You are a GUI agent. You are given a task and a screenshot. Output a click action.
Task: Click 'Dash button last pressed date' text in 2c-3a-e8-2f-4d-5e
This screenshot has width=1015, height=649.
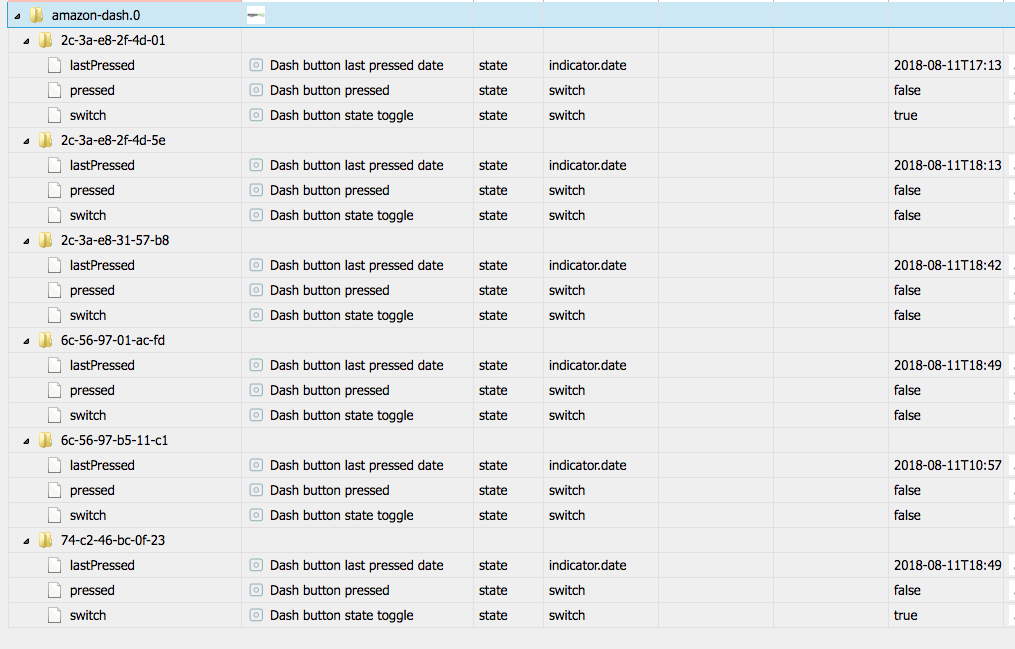tap(356, 165)
